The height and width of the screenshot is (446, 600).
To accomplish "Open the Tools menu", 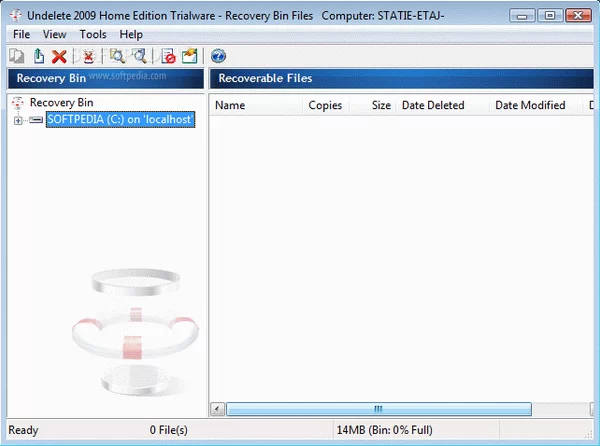I will tap(93, 34).
